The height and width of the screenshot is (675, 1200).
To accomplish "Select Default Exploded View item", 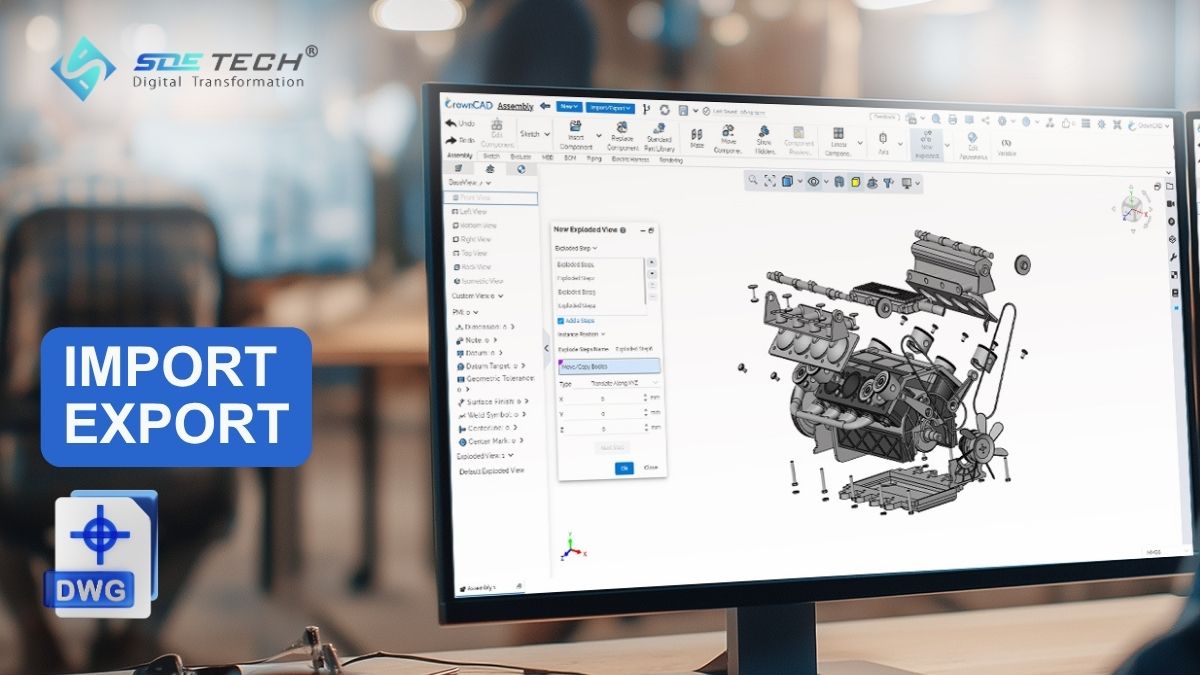I will pos(491,470).
